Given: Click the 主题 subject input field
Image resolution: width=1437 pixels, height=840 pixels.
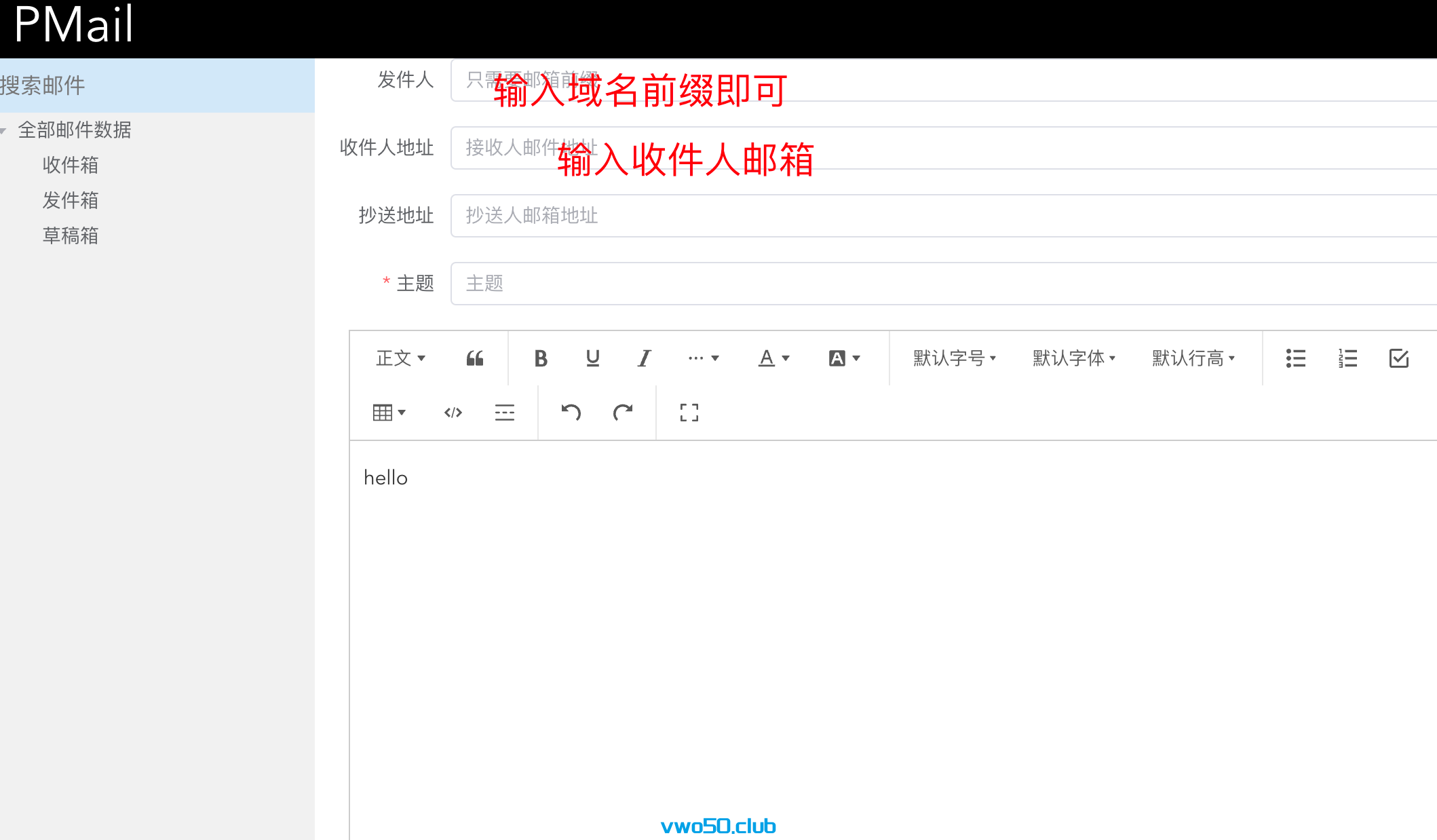Looking at the screenshot, I should (x=943, y=284).
